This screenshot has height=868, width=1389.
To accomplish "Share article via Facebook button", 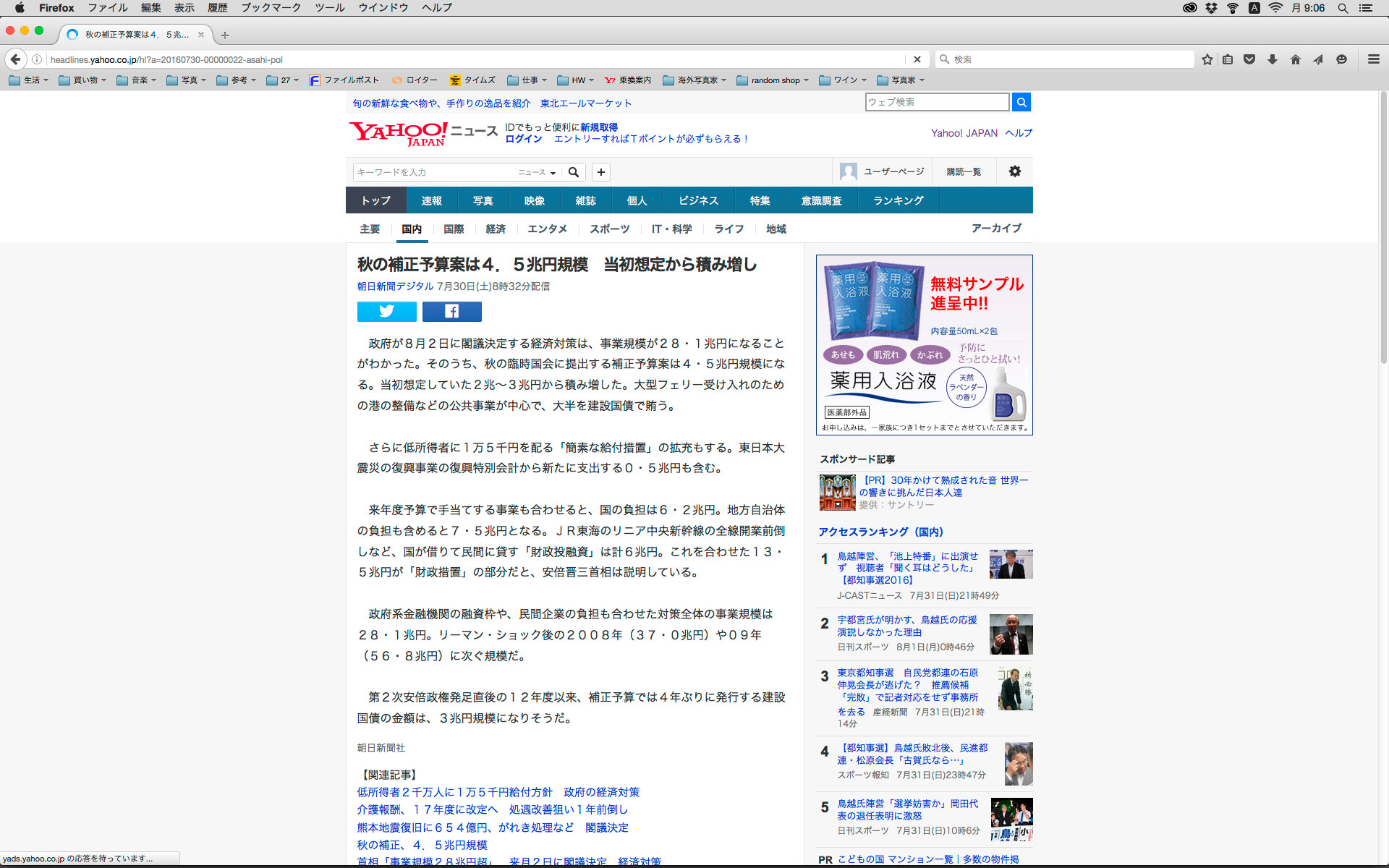I will pyautogui.click(x=451, y=311).
